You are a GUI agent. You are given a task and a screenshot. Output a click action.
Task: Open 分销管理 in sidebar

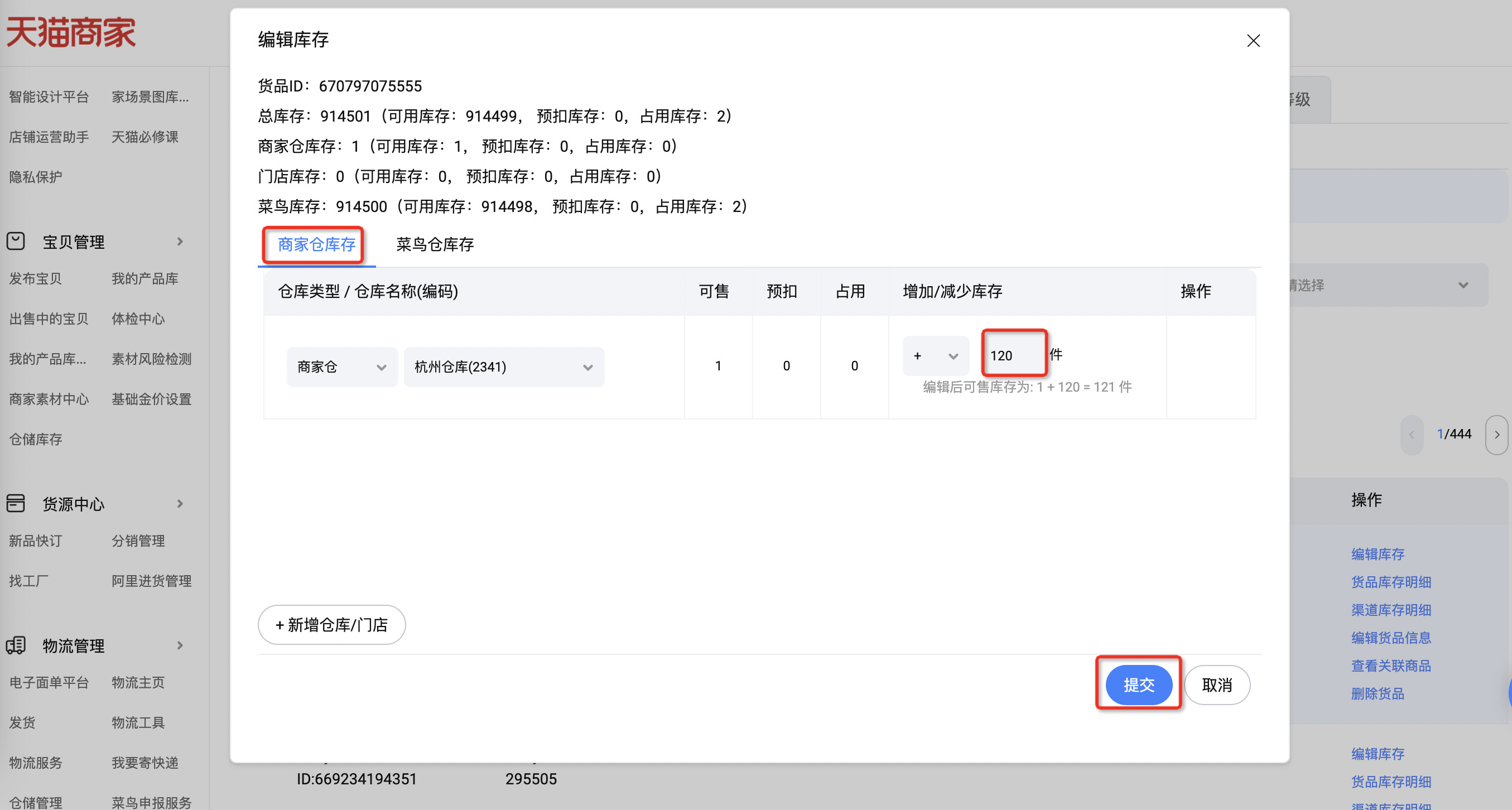tap(138, 541)
